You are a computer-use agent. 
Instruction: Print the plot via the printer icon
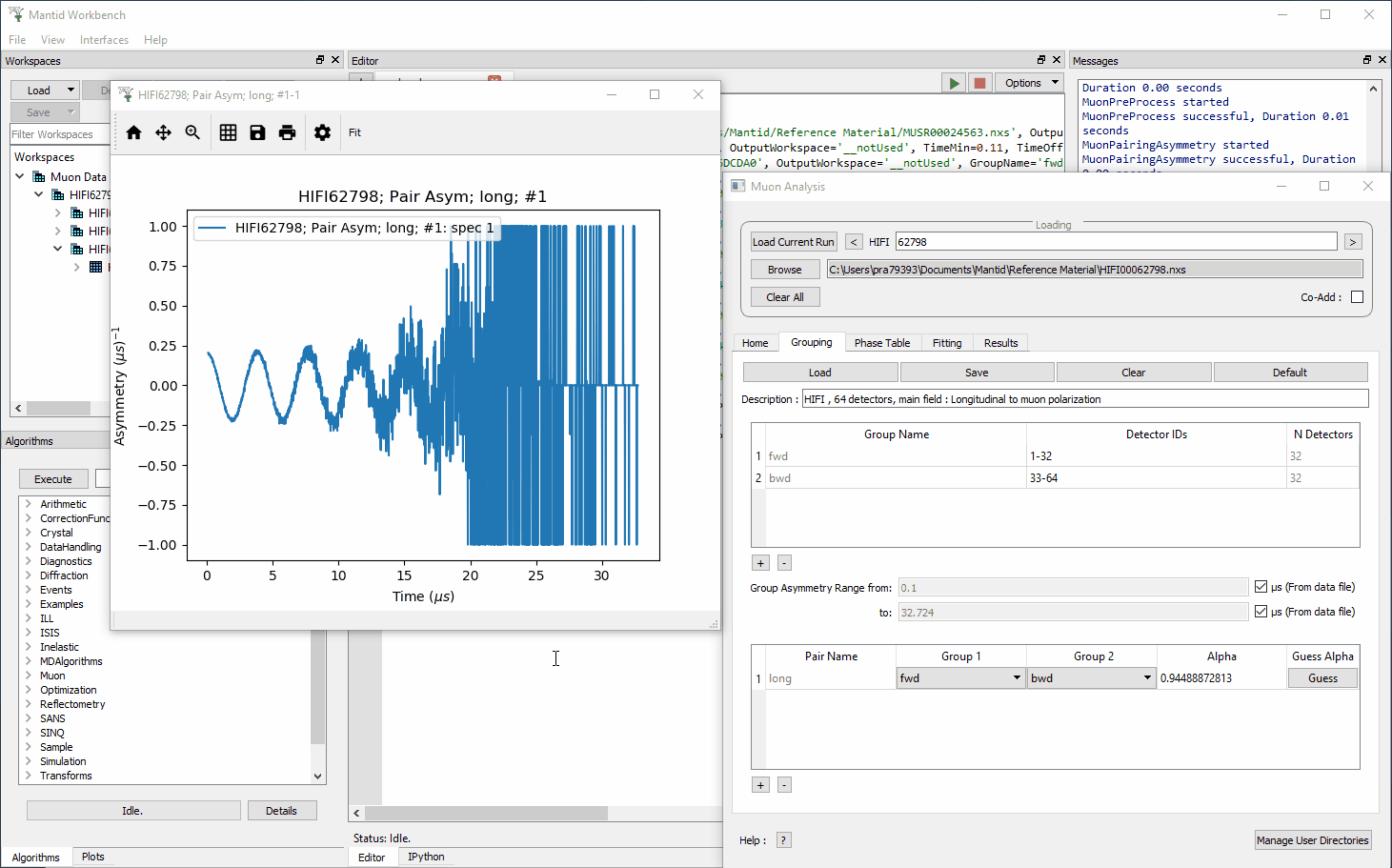287,132
